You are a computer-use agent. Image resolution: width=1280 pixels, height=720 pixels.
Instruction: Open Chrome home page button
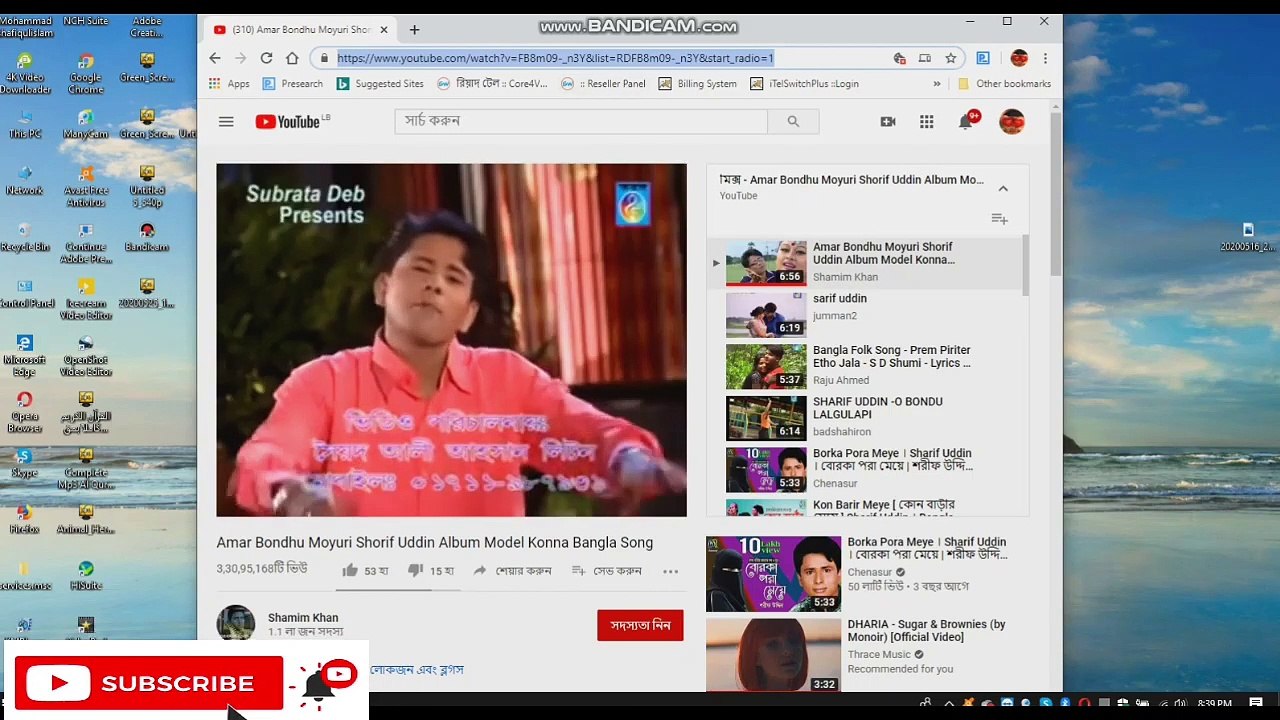coord(292,58)
